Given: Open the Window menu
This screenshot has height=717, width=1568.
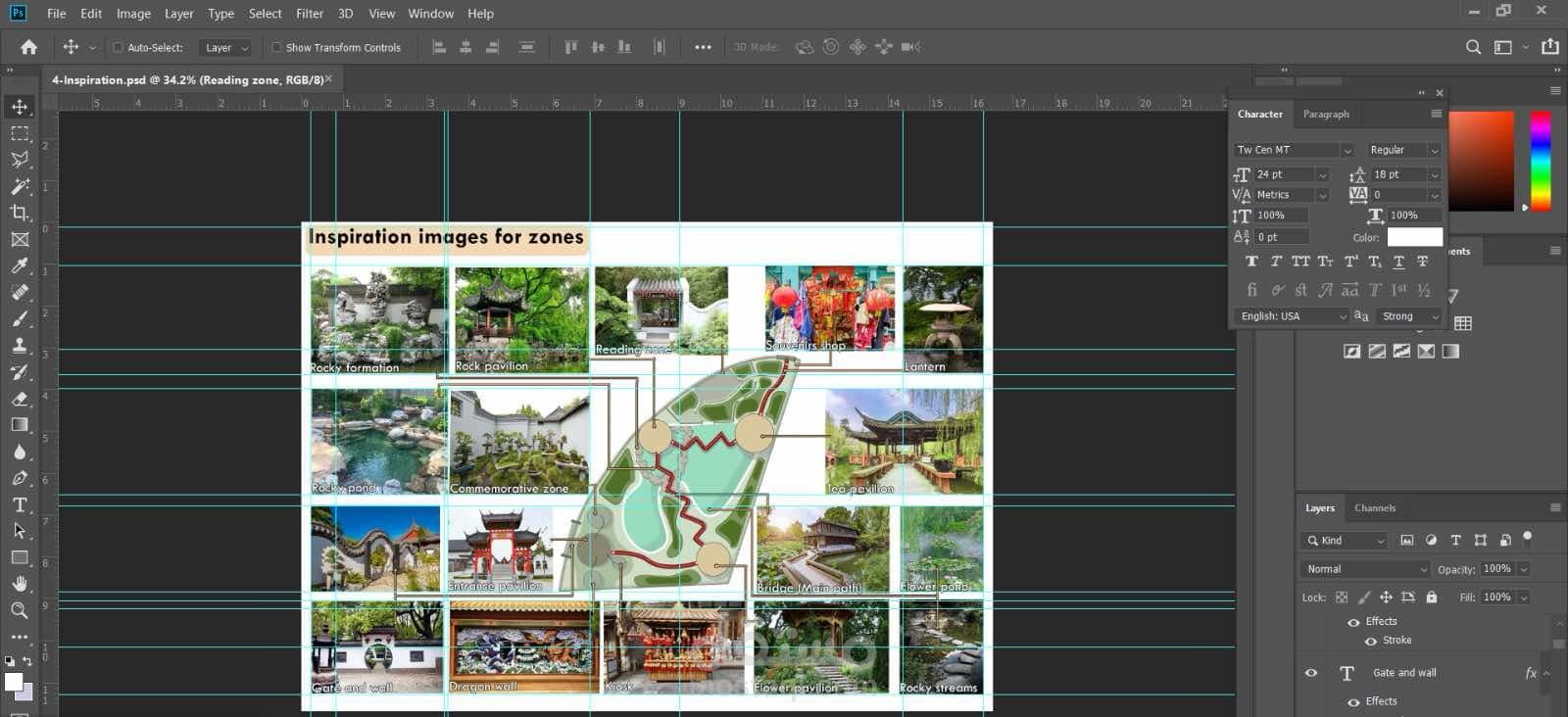Looking at the screenshot, I should click(x=430, y=14).
